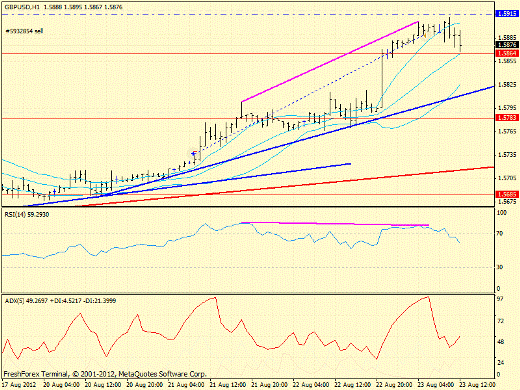
Task: Click the 22 Aug 20:00 time axis label
Action: coord(395,385)
